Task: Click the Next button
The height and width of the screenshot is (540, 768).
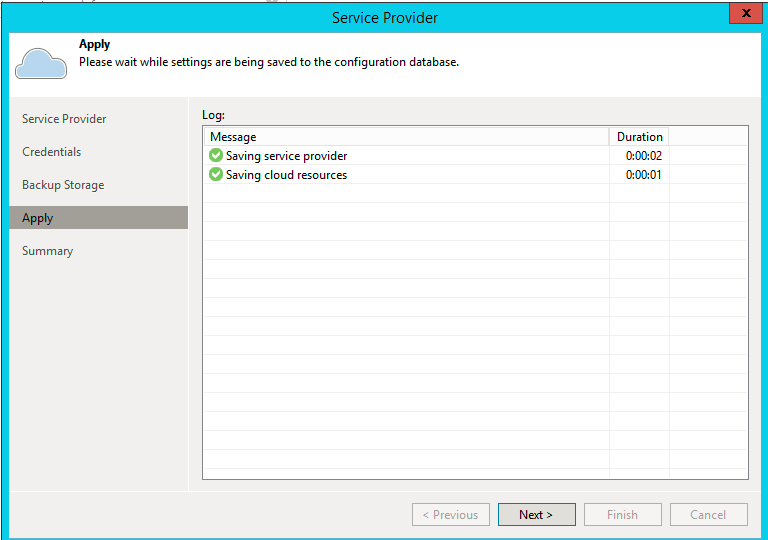Action: [537, 515]
